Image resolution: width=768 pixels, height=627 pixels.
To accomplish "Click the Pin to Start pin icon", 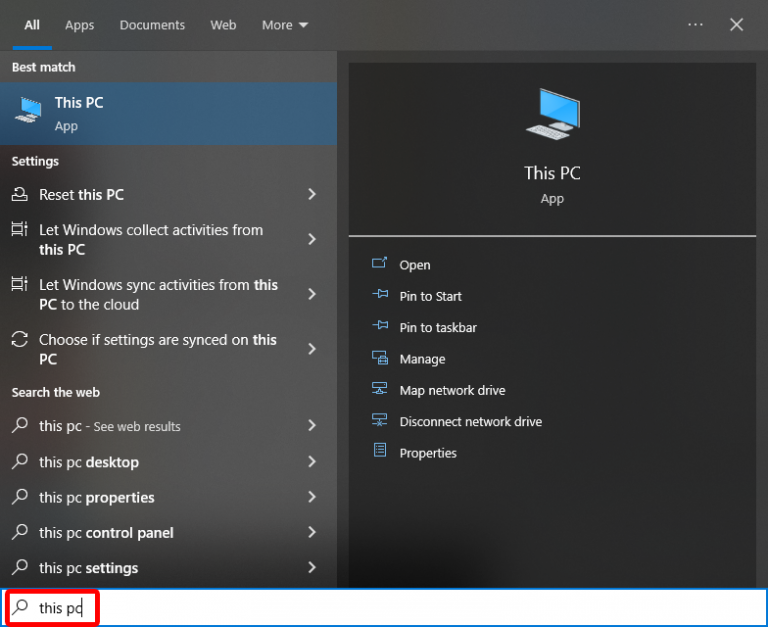I will point(380,295).
